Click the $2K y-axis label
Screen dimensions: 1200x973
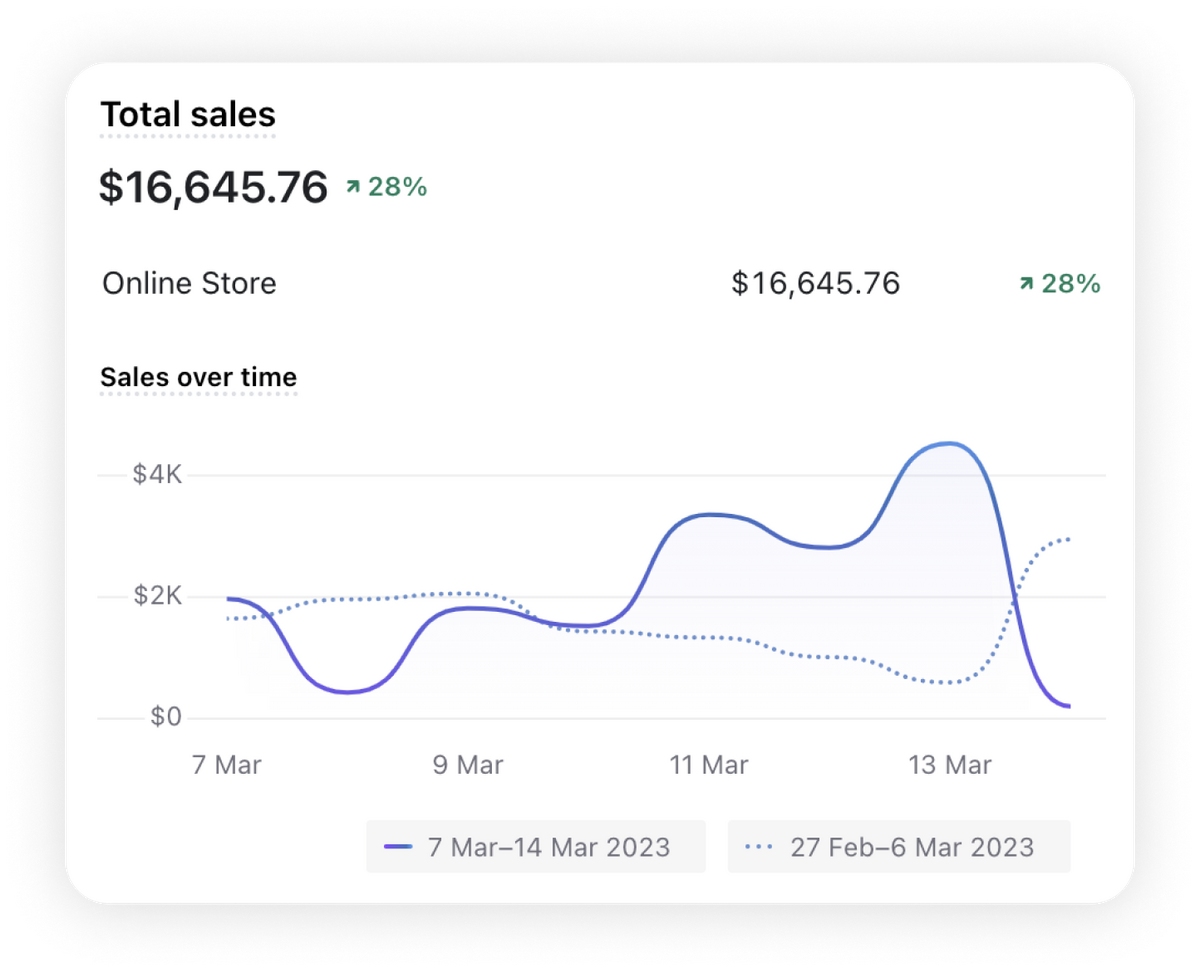157,597
